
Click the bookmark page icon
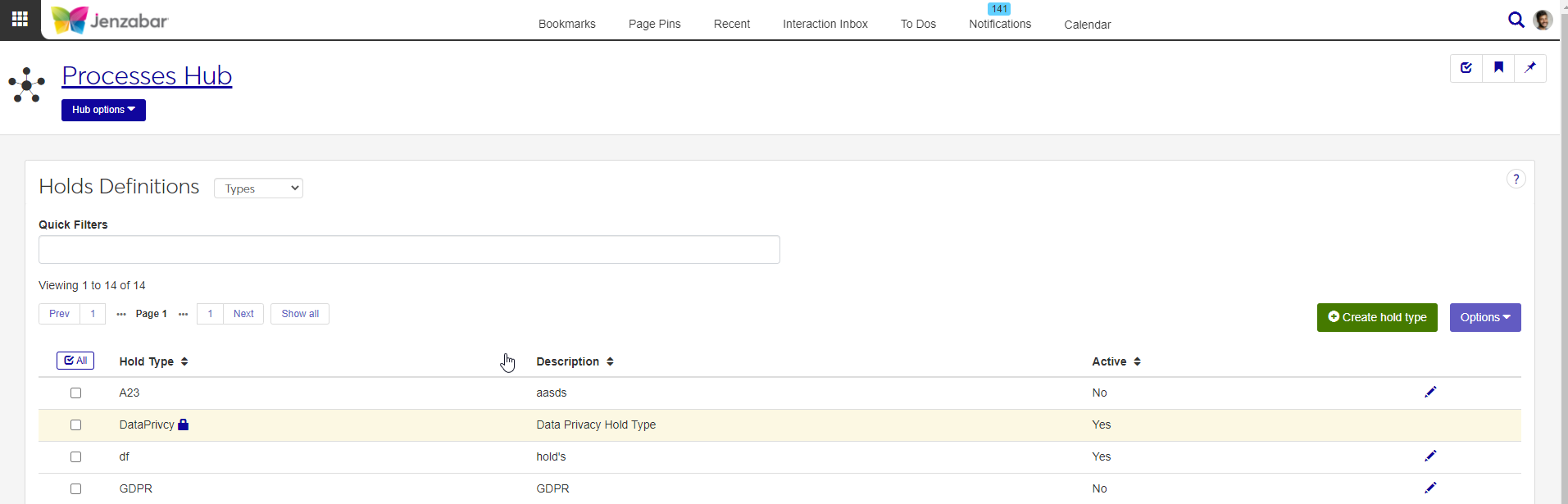[x=1498, y=68]
